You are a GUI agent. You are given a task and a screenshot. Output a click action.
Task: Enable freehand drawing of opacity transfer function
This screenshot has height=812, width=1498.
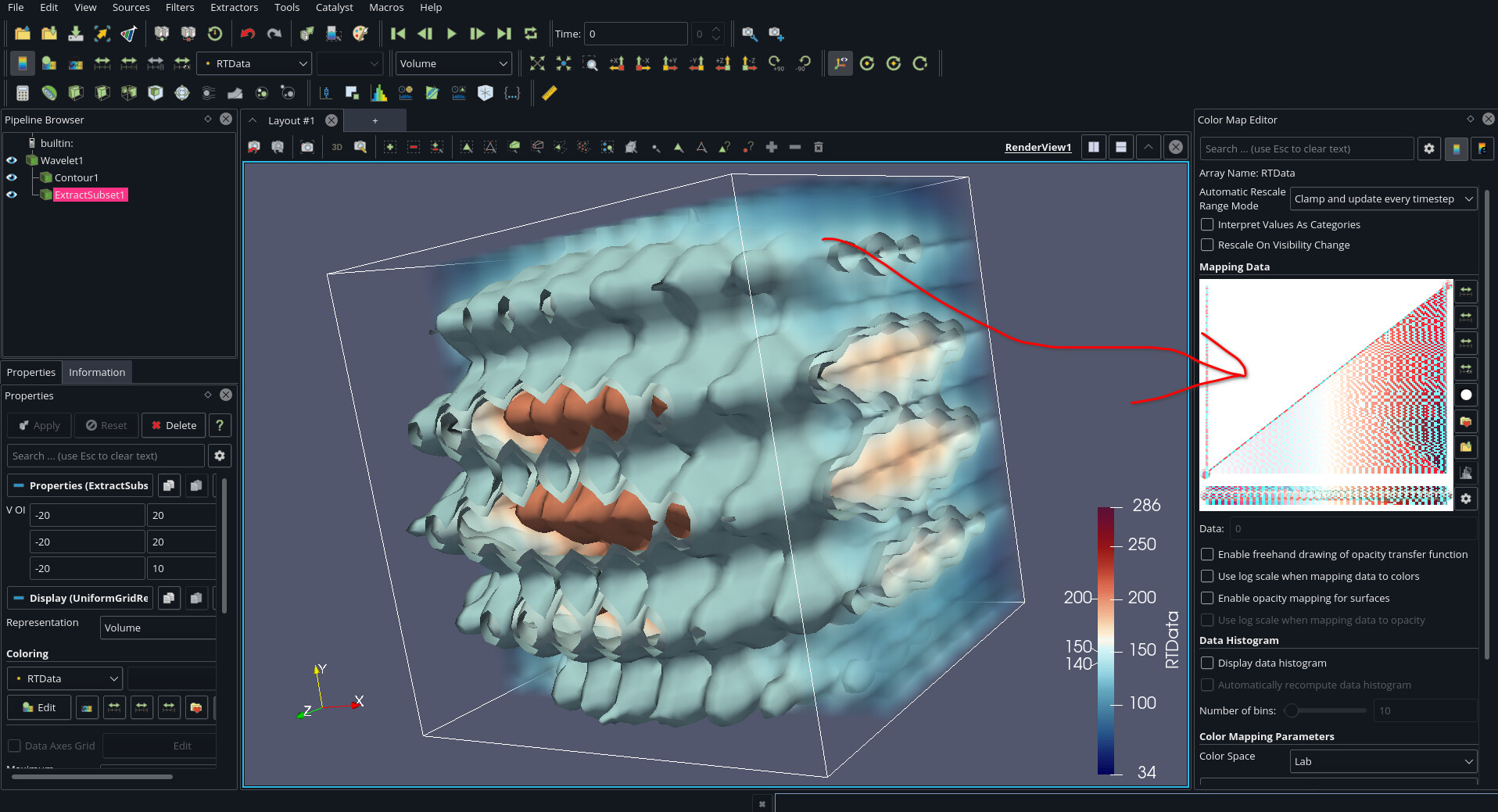point(1207,554)
